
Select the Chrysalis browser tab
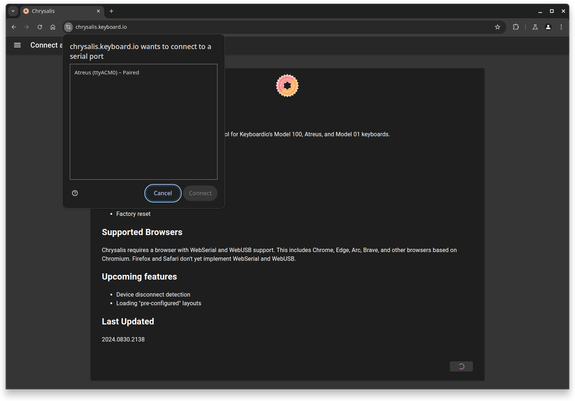[x=62, y=11]
